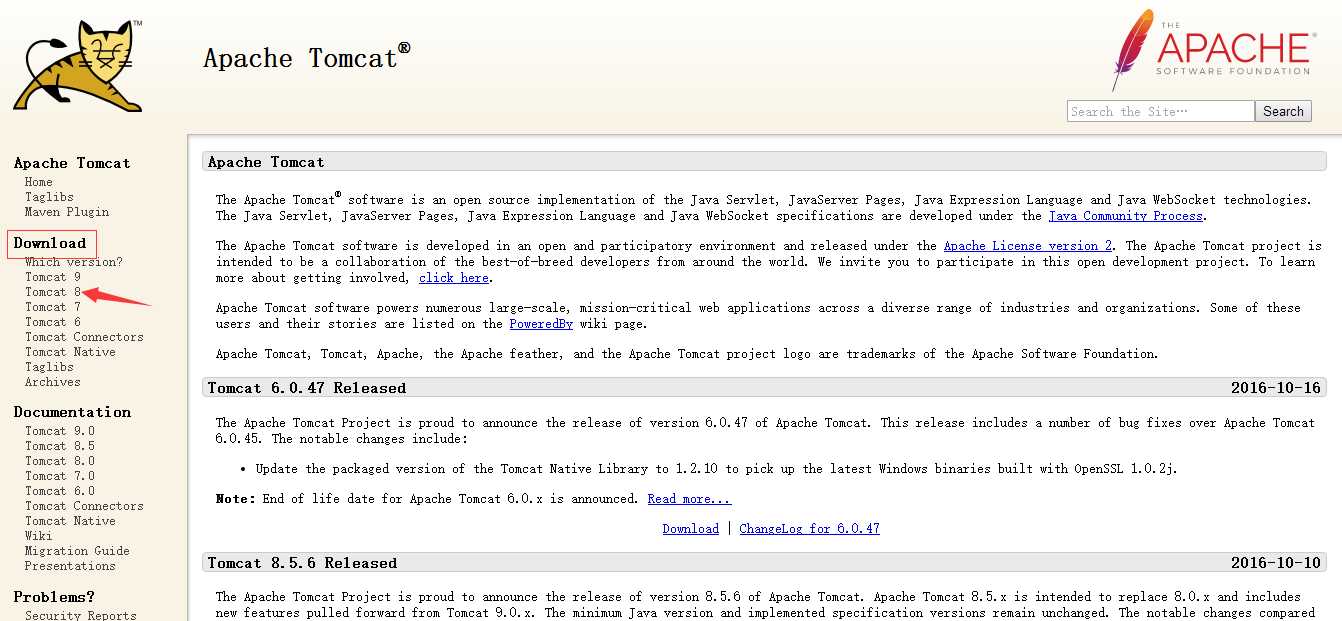Screen dimensions: 1342x621
Task: Open the Tomcat 8 download page
Action: click(x=53, y=292)
